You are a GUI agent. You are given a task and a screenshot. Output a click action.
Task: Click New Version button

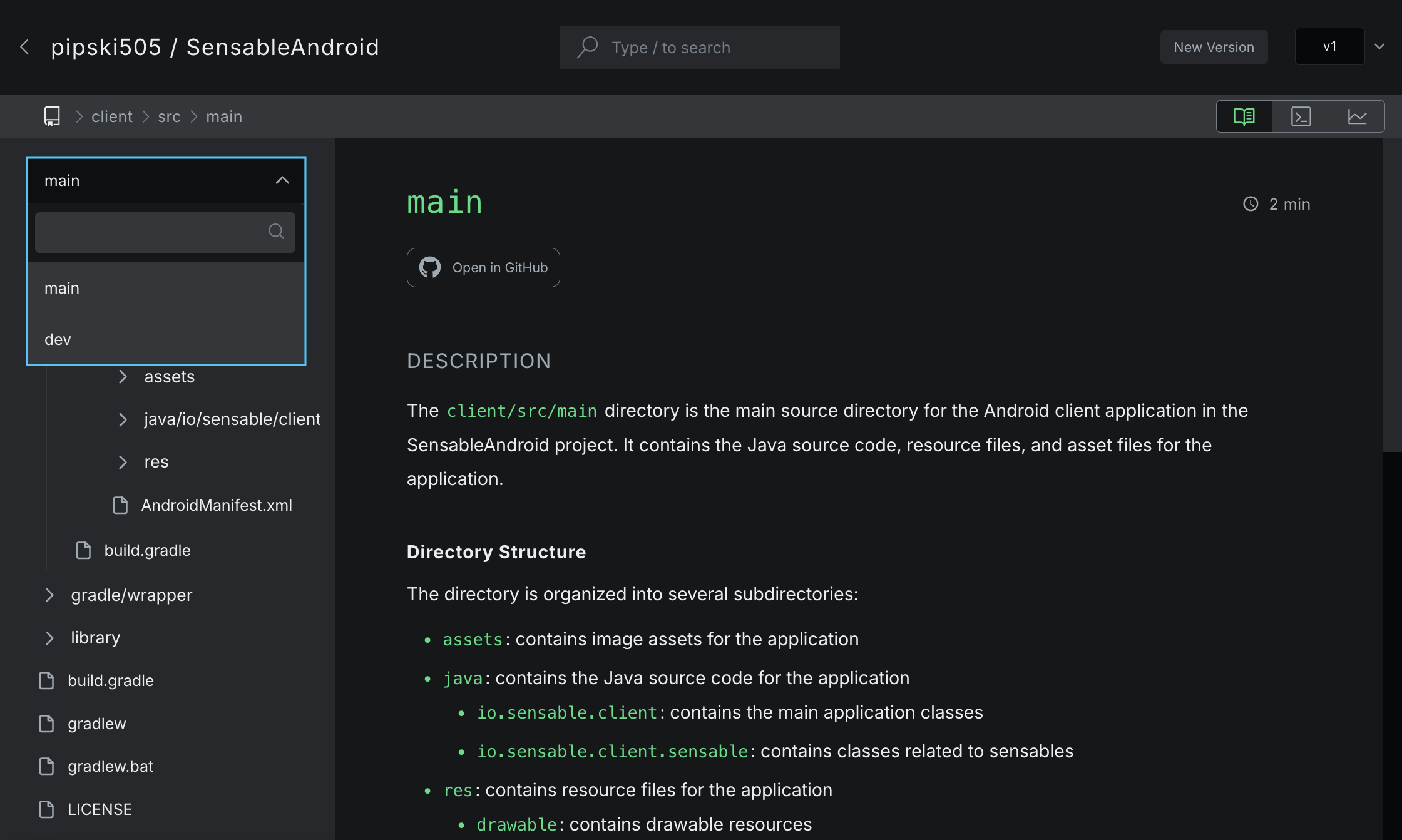point(1214,47)
